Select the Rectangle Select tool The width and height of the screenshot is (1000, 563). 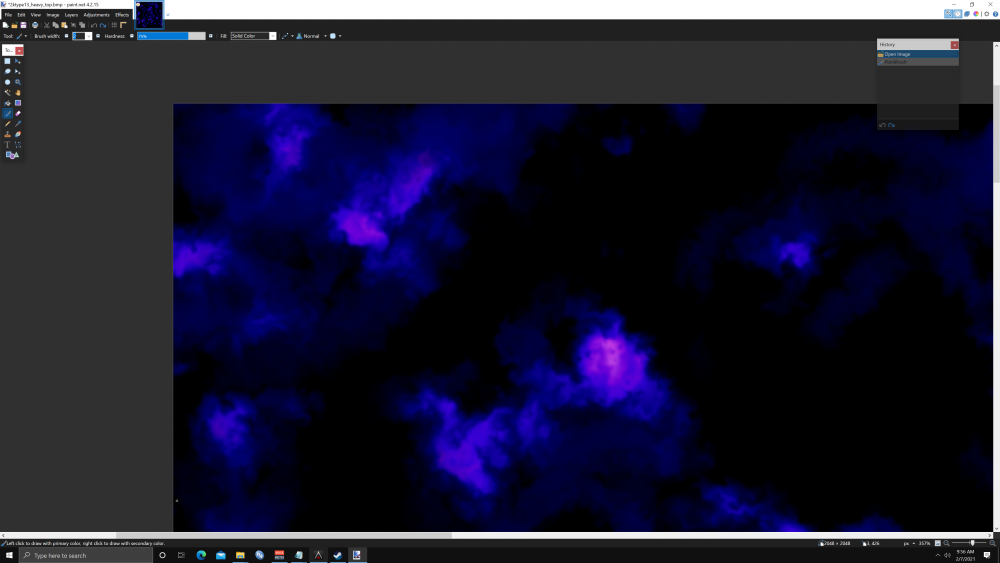(8, 61)
